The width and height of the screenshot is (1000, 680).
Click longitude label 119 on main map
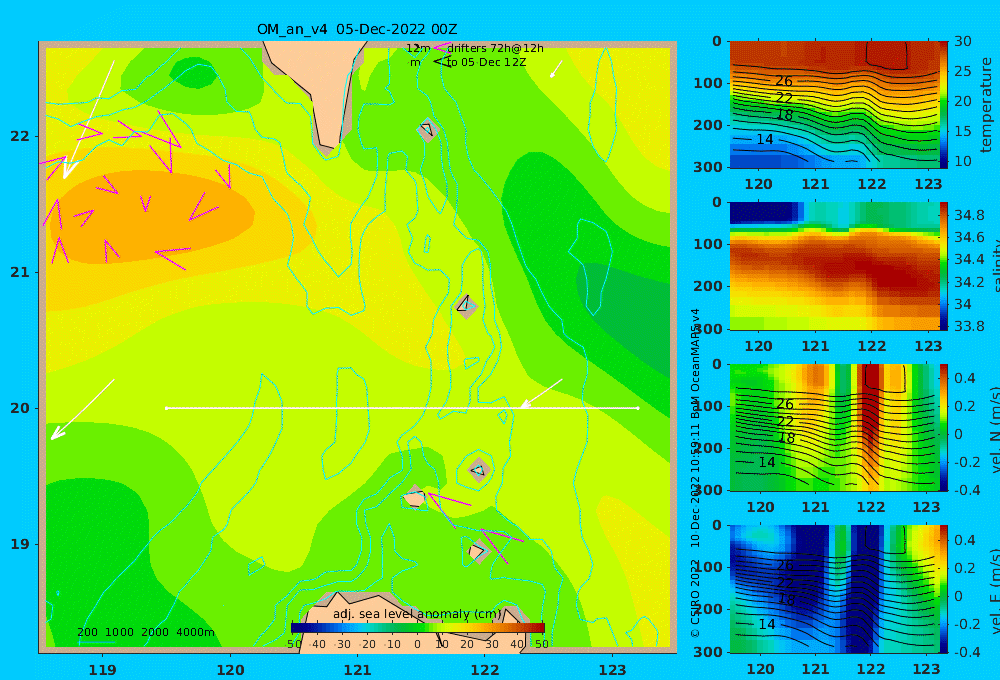point(103,670)
